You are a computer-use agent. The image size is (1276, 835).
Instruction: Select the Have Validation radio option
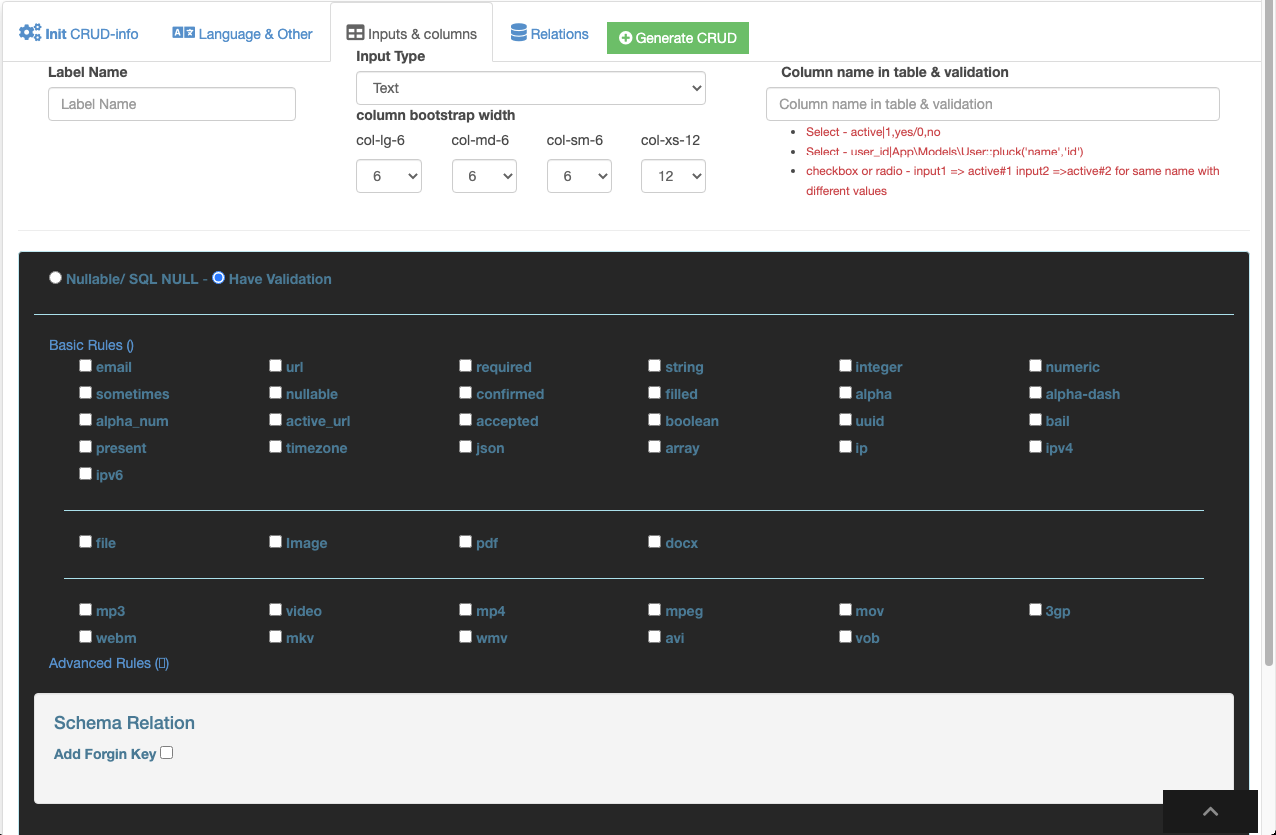(219, 278)
